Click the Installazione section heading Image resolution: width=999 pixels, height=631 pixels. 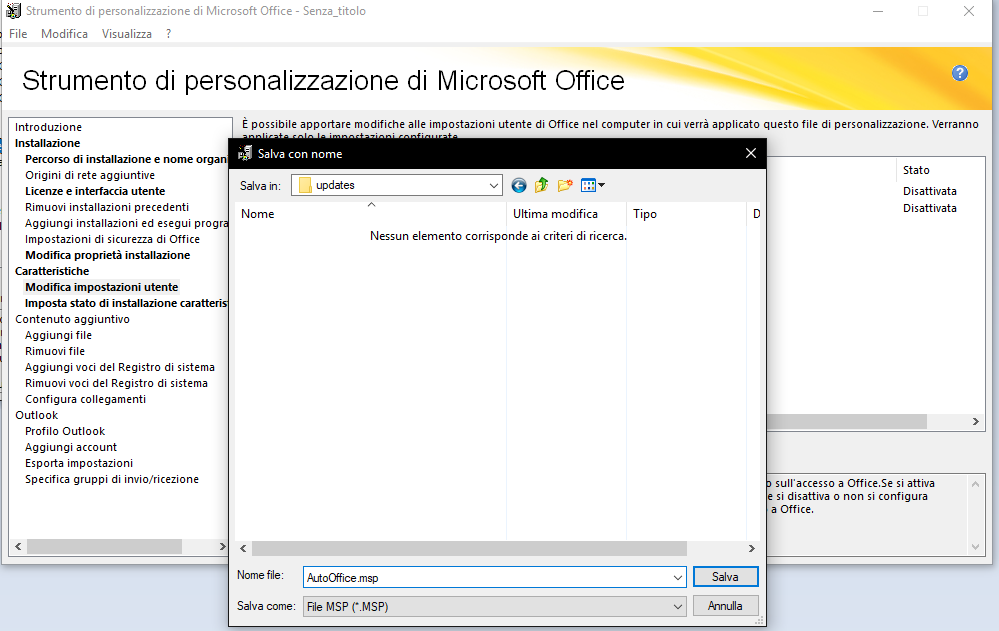[x=48, y=143]
